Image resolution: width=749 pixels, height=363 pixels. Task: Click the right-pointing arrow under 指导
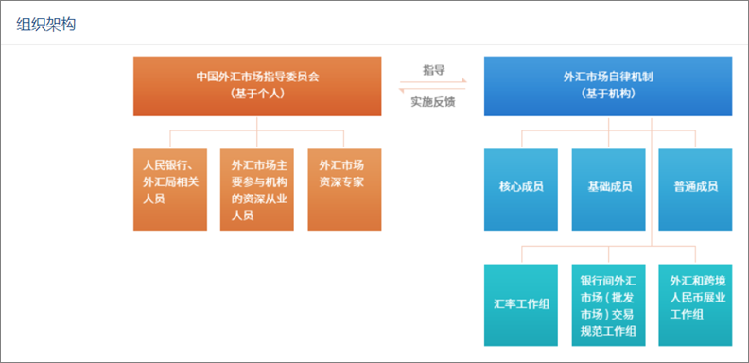tap(433, 81)
